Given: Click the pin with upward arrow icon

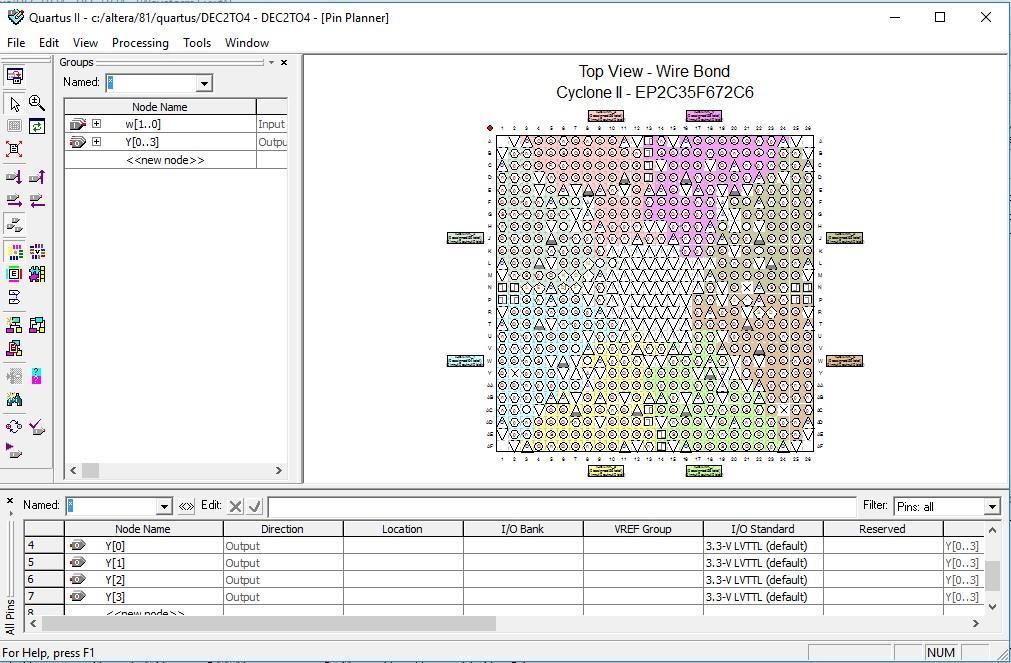Looking at the screenshot, I should tap(37, 177).
